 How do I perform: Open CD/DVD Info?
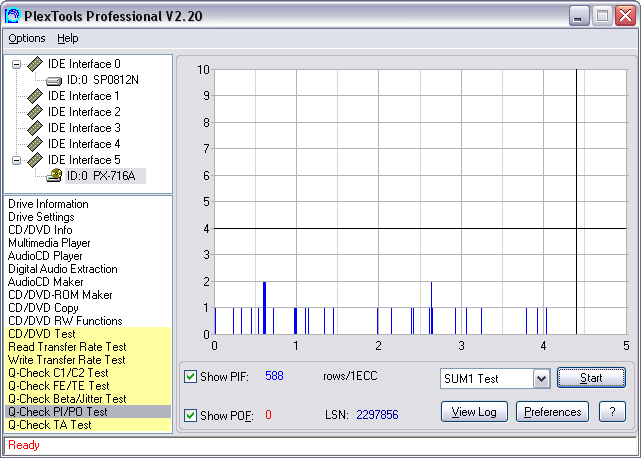[40, 230]
